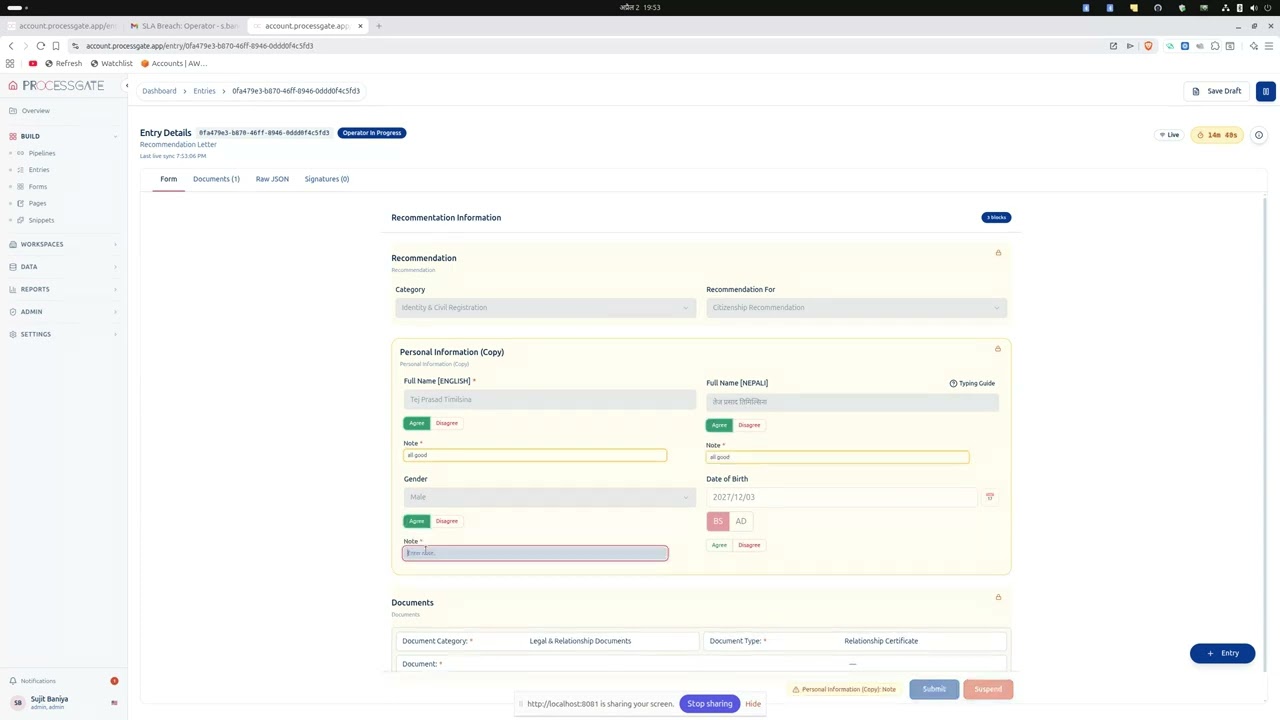The width and height of the screenshot is (1280, 720).
Task: Click the Submit button
Action: point(934,689)
